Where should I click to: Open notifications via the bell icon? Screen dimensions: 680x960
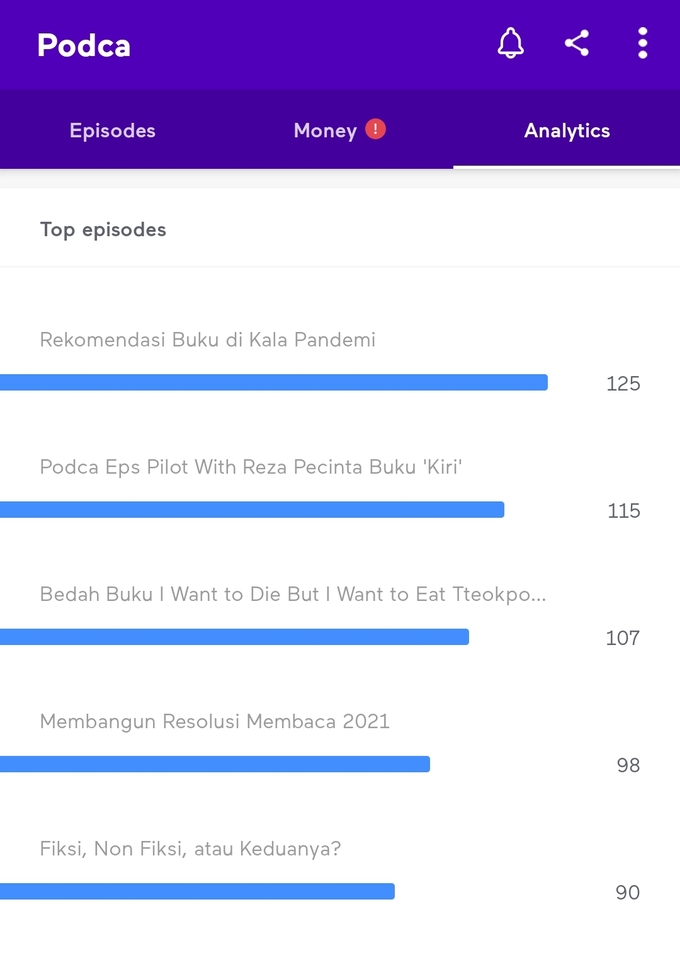pos(510,43)
